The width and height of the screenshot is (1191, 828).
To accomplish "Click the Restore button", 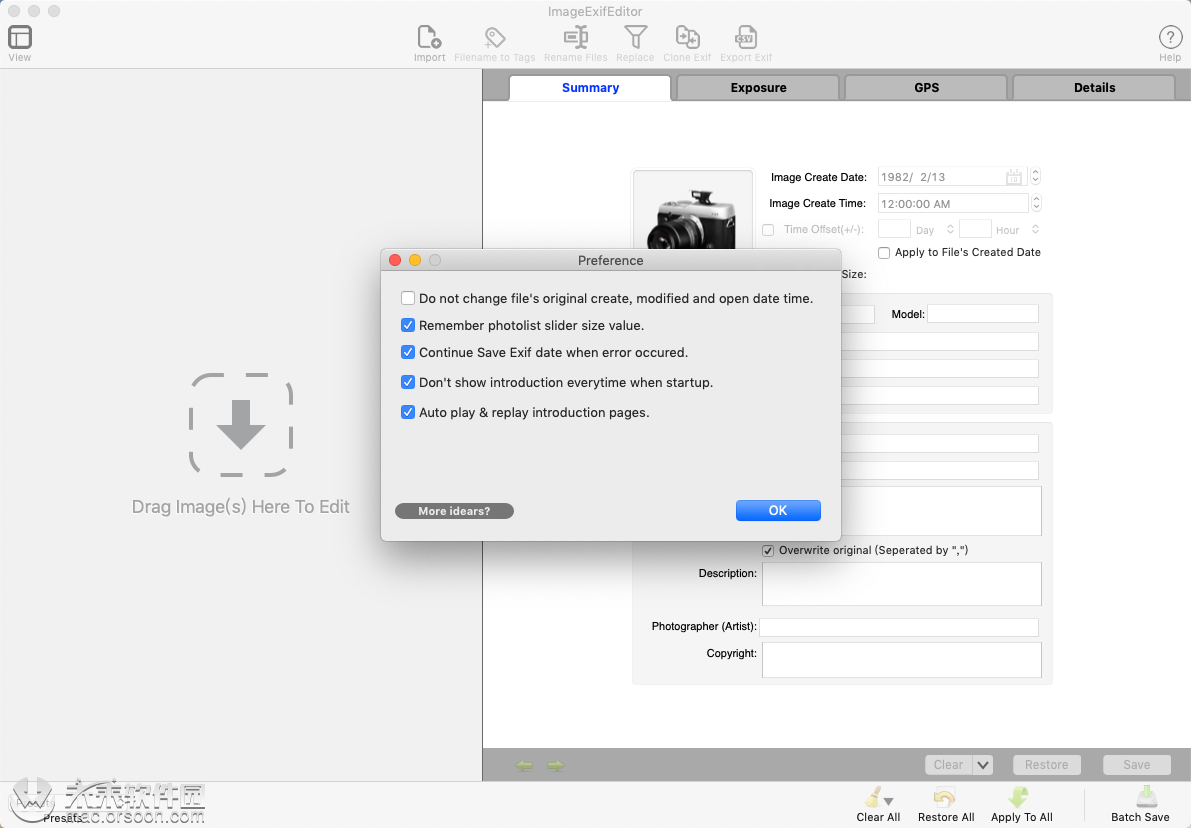I will coord(1046,765).
